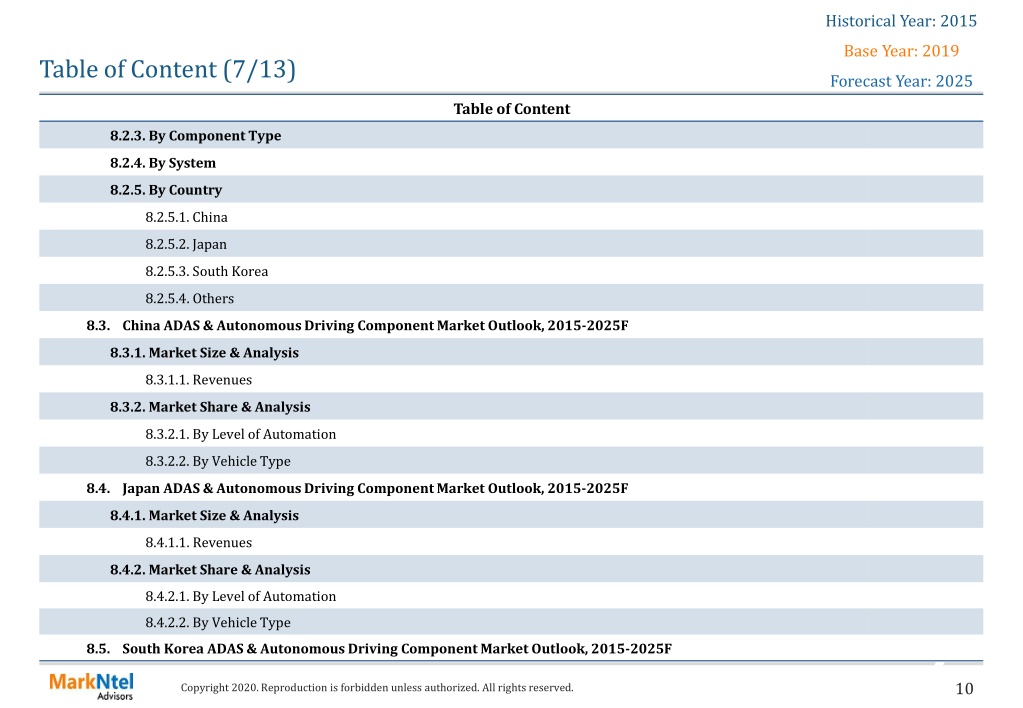Click the 8.2.5.2. Japan entry
The width and height of the screenshot is (1023, 708).
pos(186,244)
